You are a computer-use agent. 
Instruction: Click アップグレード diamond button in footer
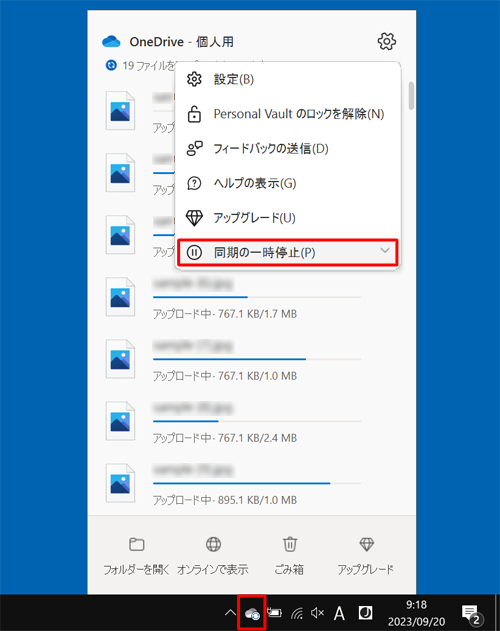point(366,555)
